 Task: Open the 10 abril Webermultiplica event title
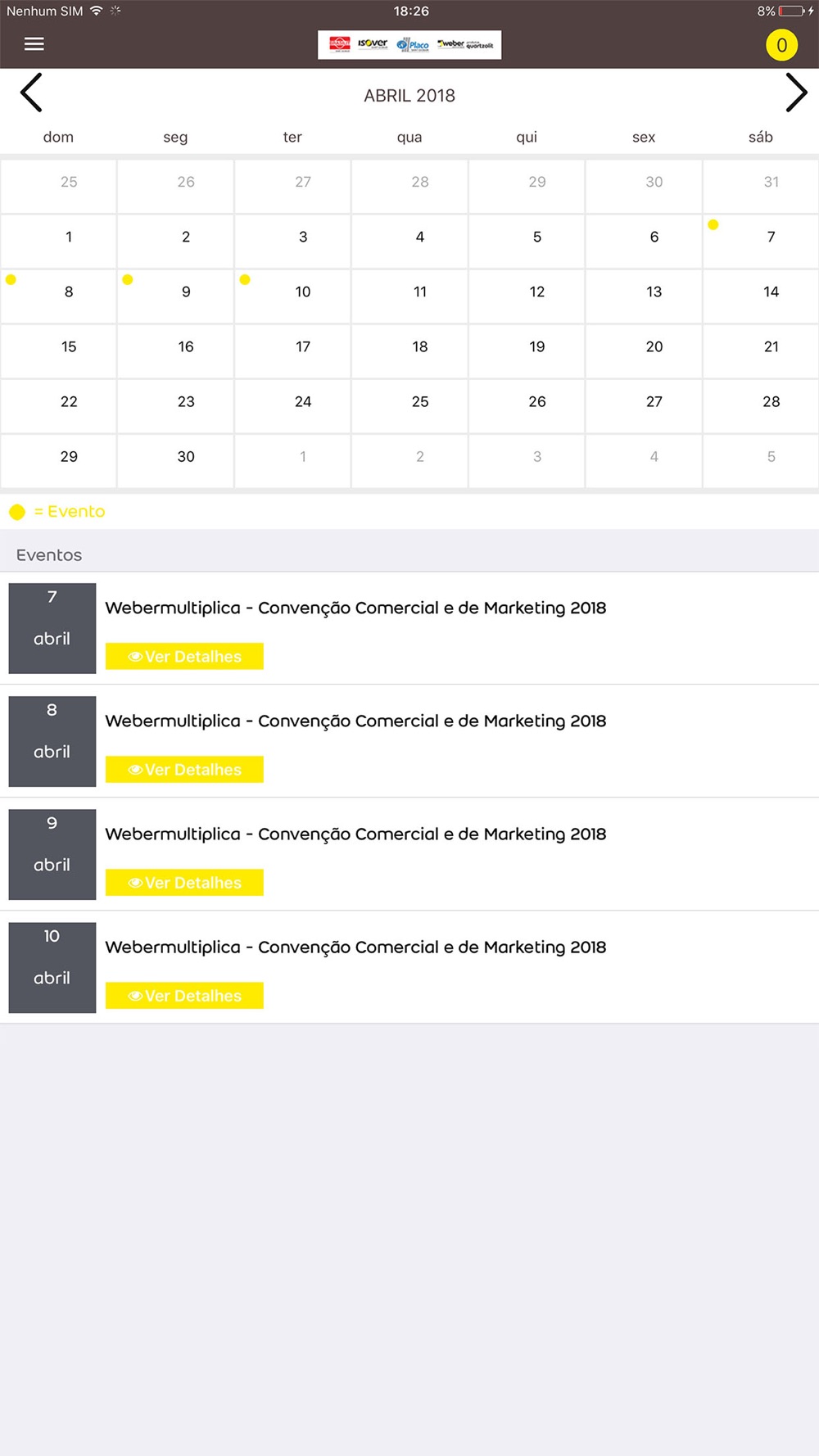(355, 947)
